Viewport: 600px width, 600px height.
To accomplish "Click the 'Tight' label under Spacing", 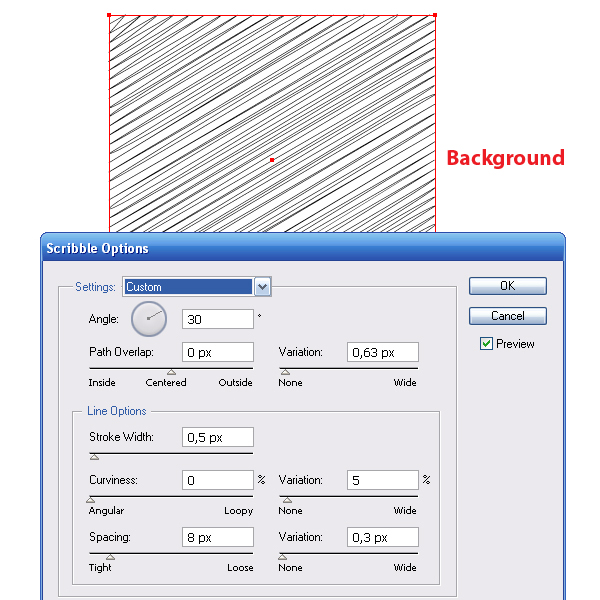I will (x=100, y=567).
